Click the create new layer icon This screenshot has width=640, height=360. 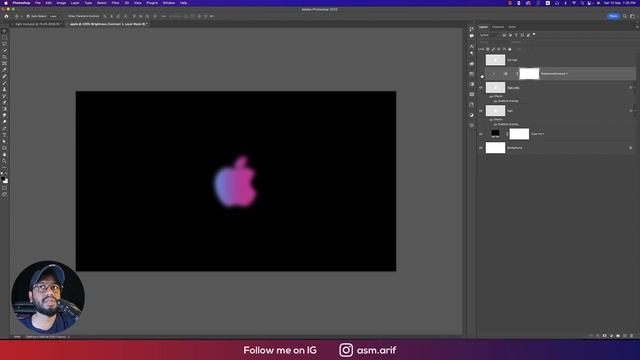click(x=624, y=336)
